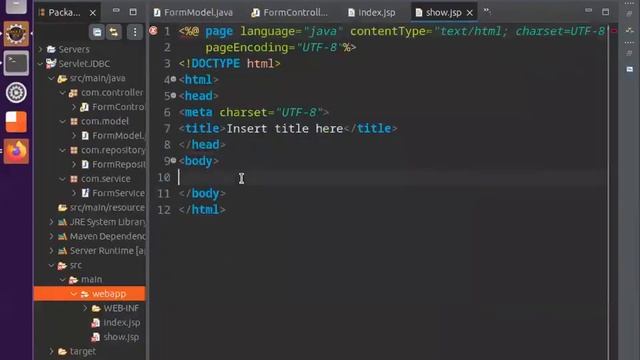640x360 pixels.
Task: Switch to FormController tab
Action: [x=290, y=13]
